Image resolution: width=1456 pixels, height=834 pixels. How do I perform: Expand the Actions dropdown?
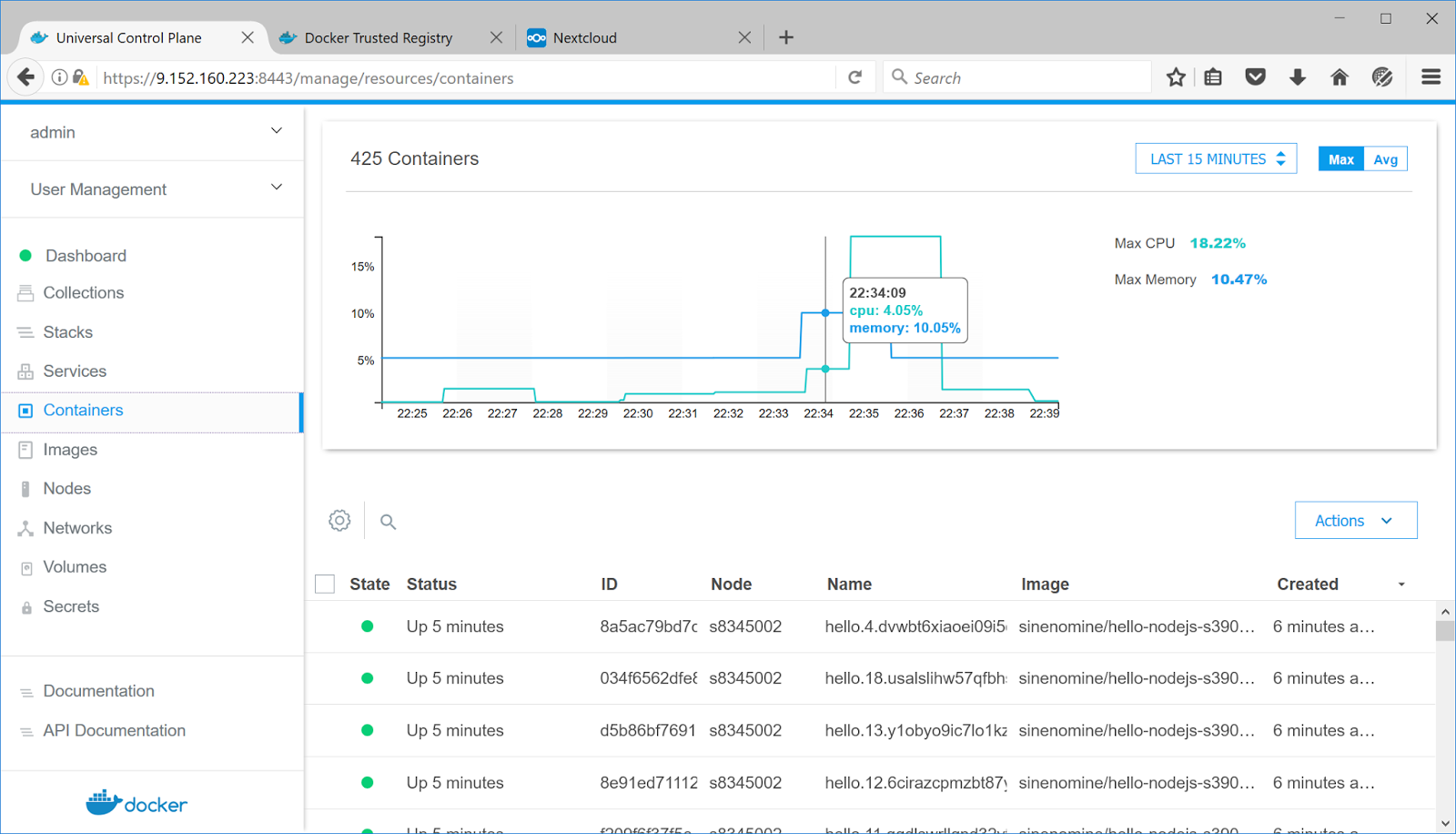1356,520
